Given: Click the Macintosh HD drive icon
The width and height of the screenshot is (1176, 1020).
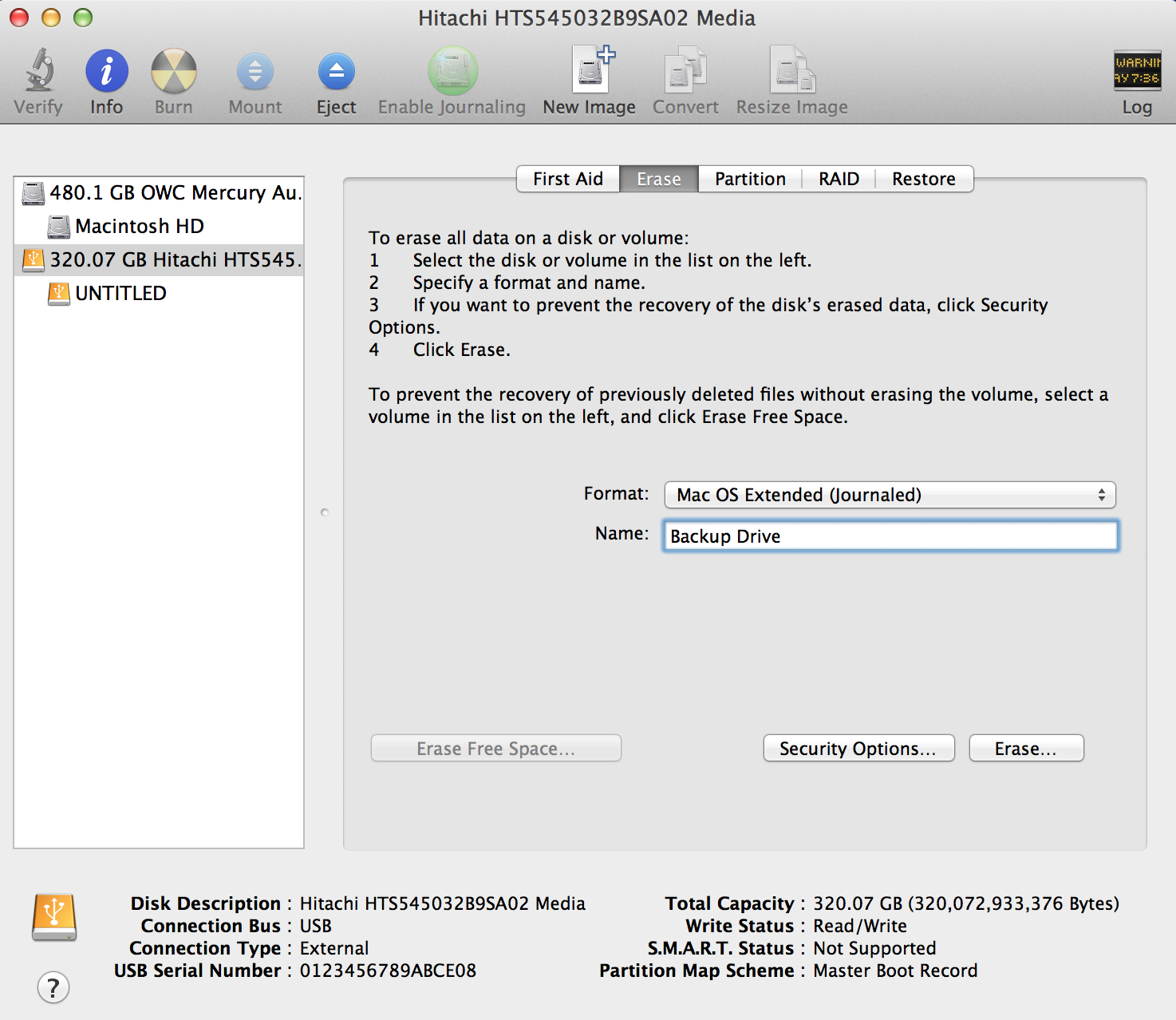Looking at the screenshot, I should [59, 227].
